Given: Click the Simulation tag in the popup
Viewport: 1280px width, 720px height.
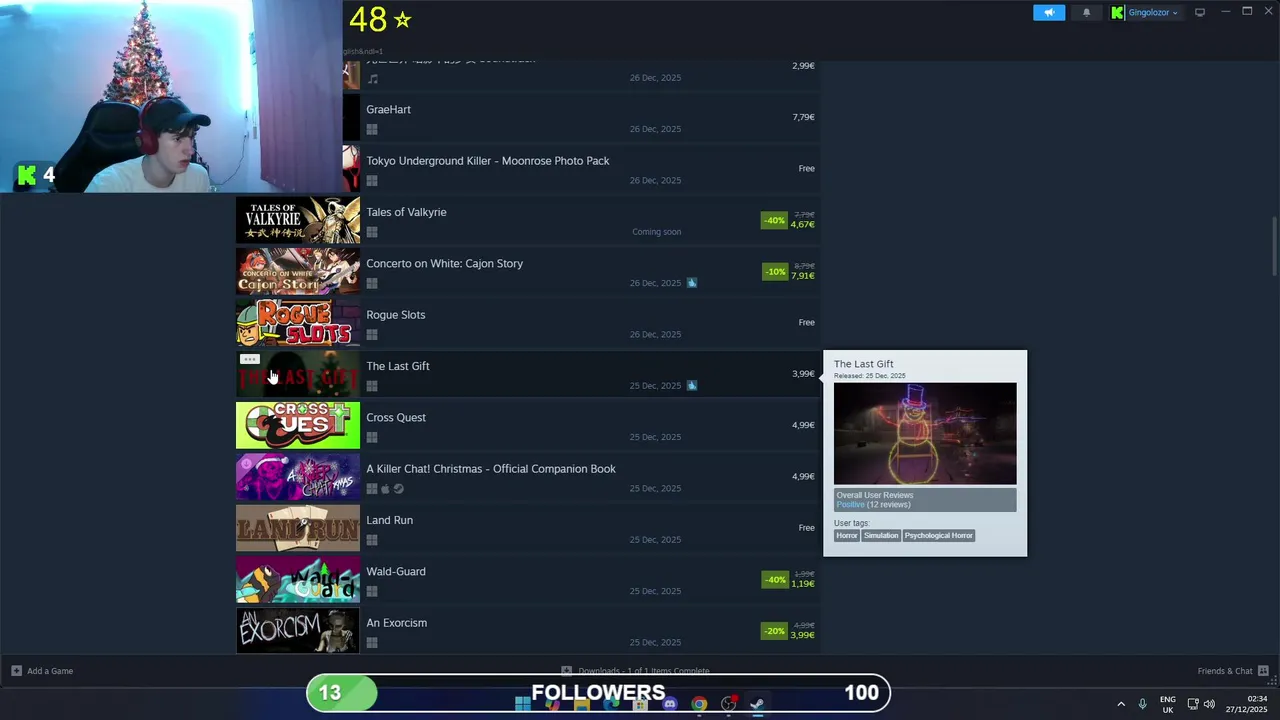Looking at the screenshot, I should coord(881,536).
